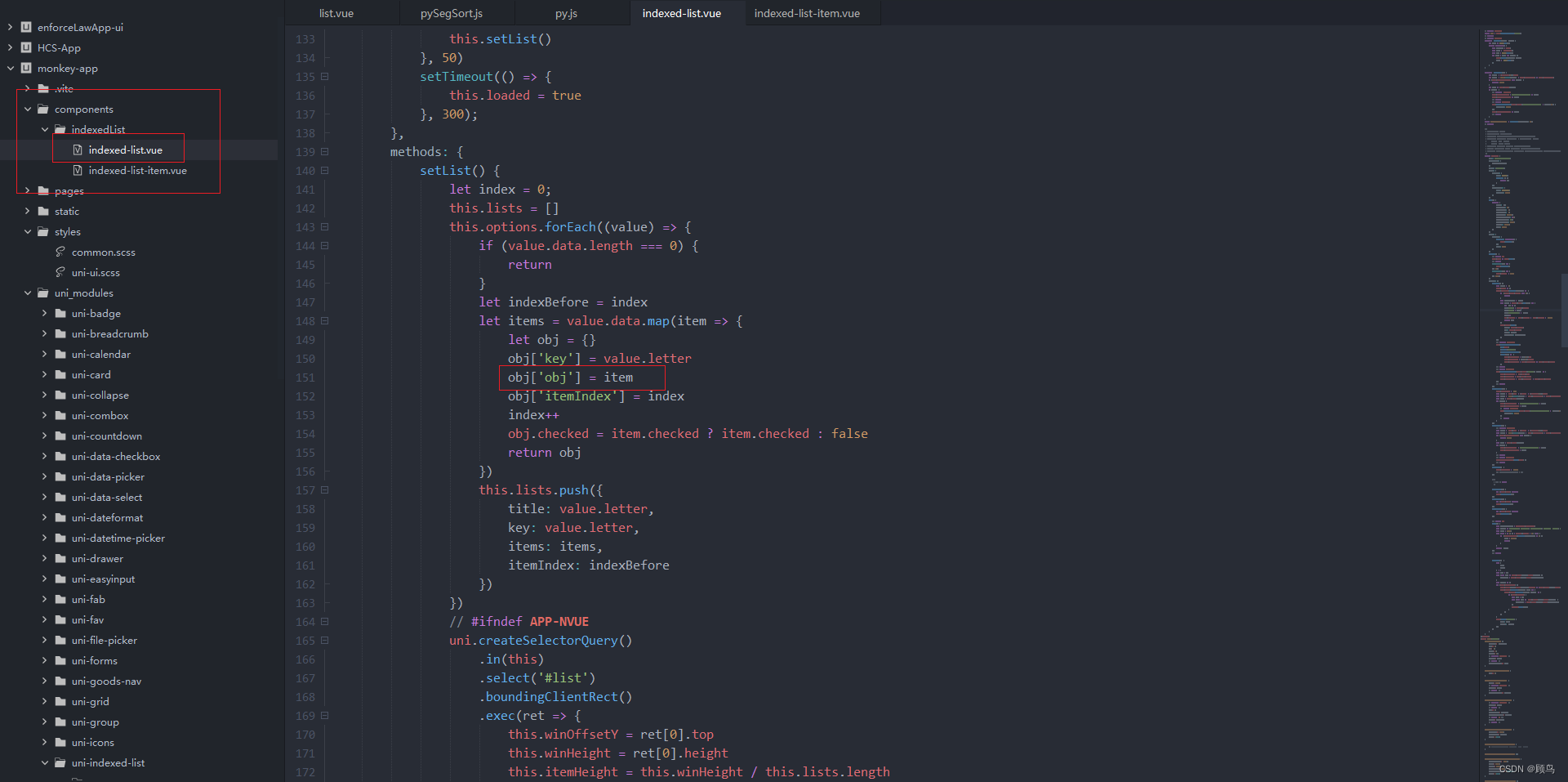The width and height of the screenshot is (1568, 782).
Task: Fold the setList function at line 140
Action: point(324,170)
